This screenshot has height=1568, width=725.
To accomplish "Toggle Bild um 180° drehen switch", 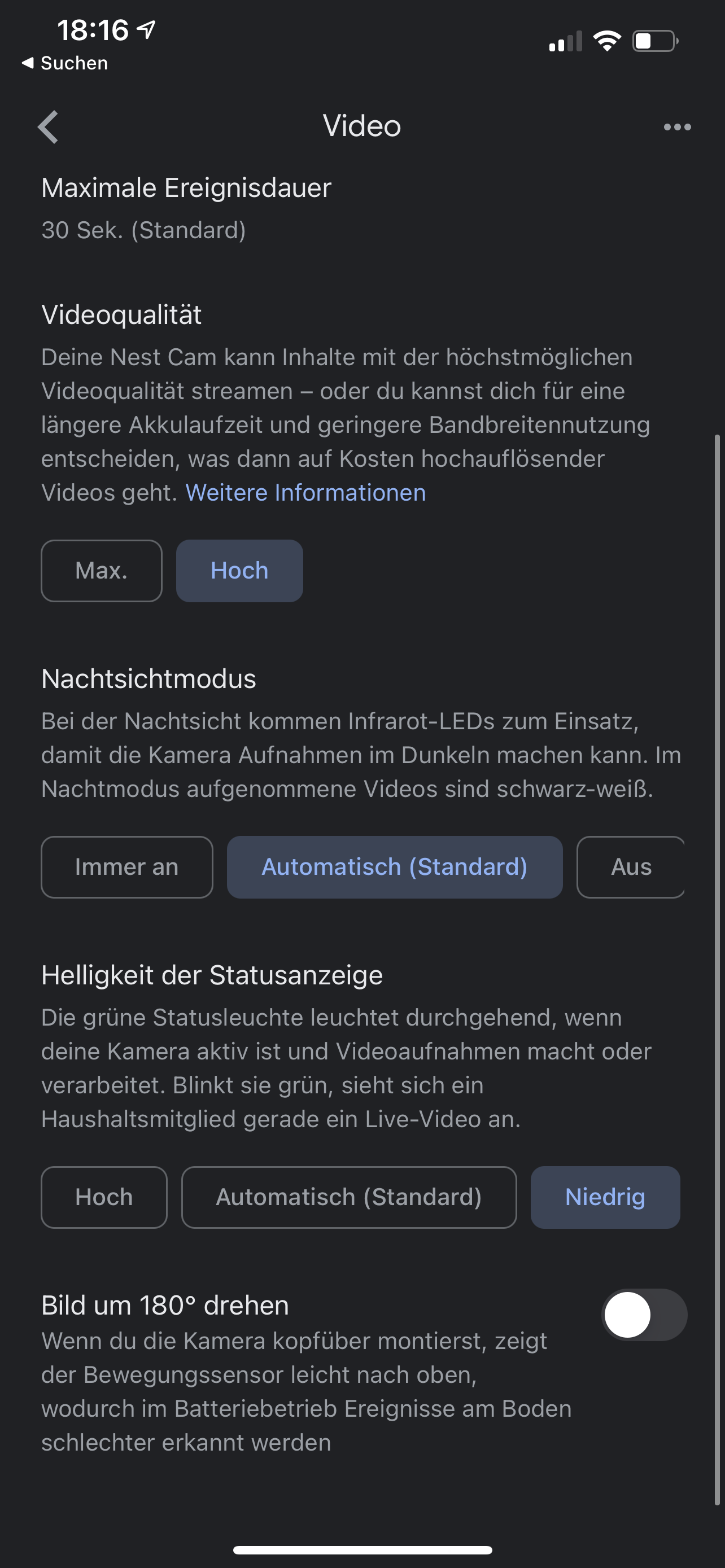I will [x=644, y=1314].
